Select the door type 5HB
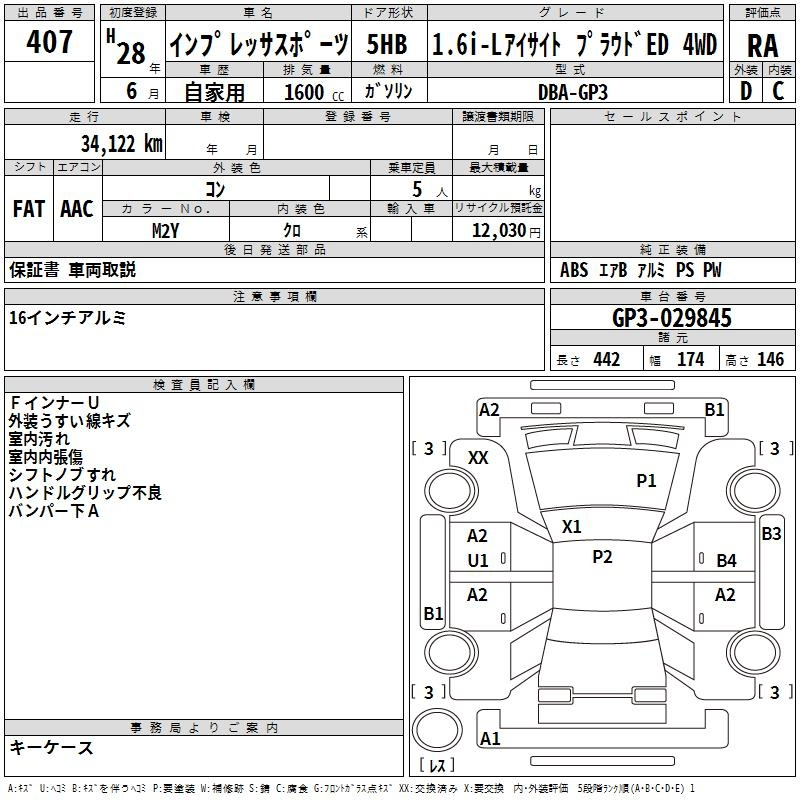Image resolution: width=800 pixels, height=800 pixels. [387, 44]
